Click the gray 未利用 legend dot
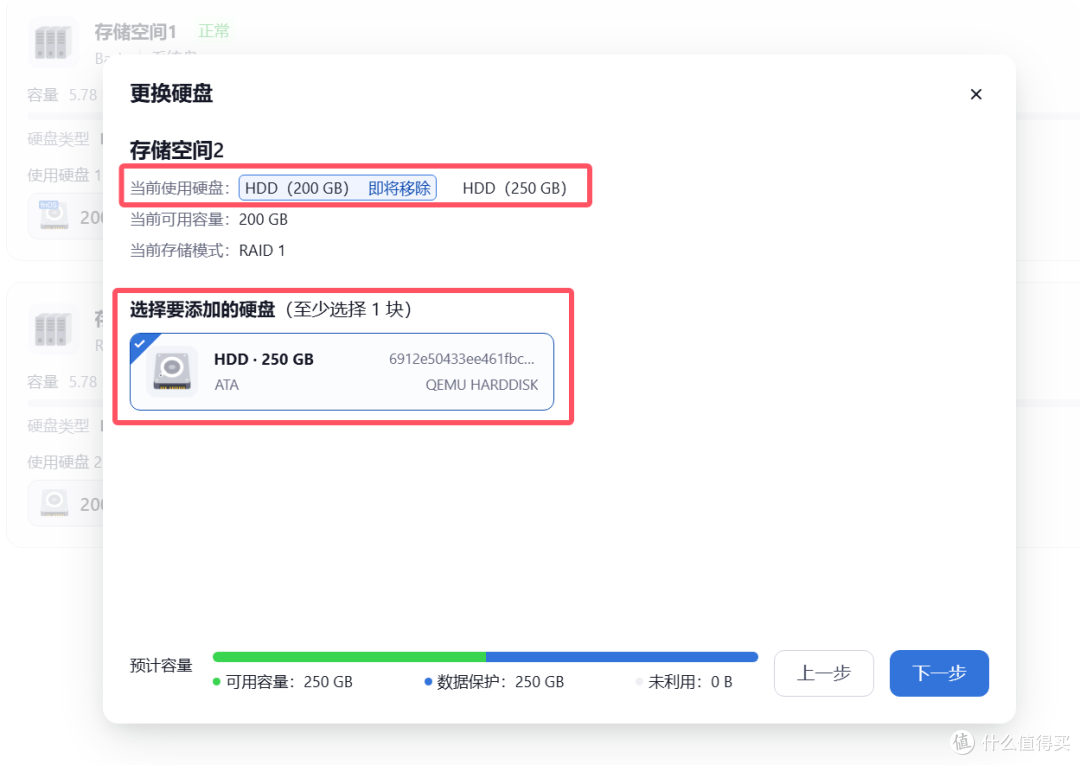The height and width of the screenshot is (765, 1080). pyautogui.click(x=639, y=682)
